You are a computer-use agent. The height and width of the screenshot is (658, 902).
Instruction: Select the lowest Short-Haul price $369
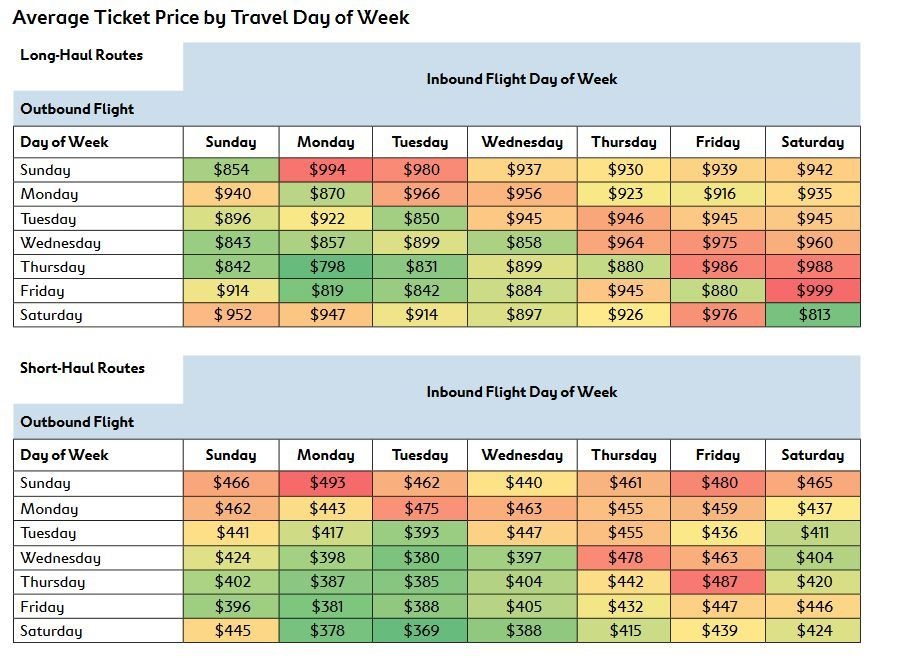click(x=421, y=631)
